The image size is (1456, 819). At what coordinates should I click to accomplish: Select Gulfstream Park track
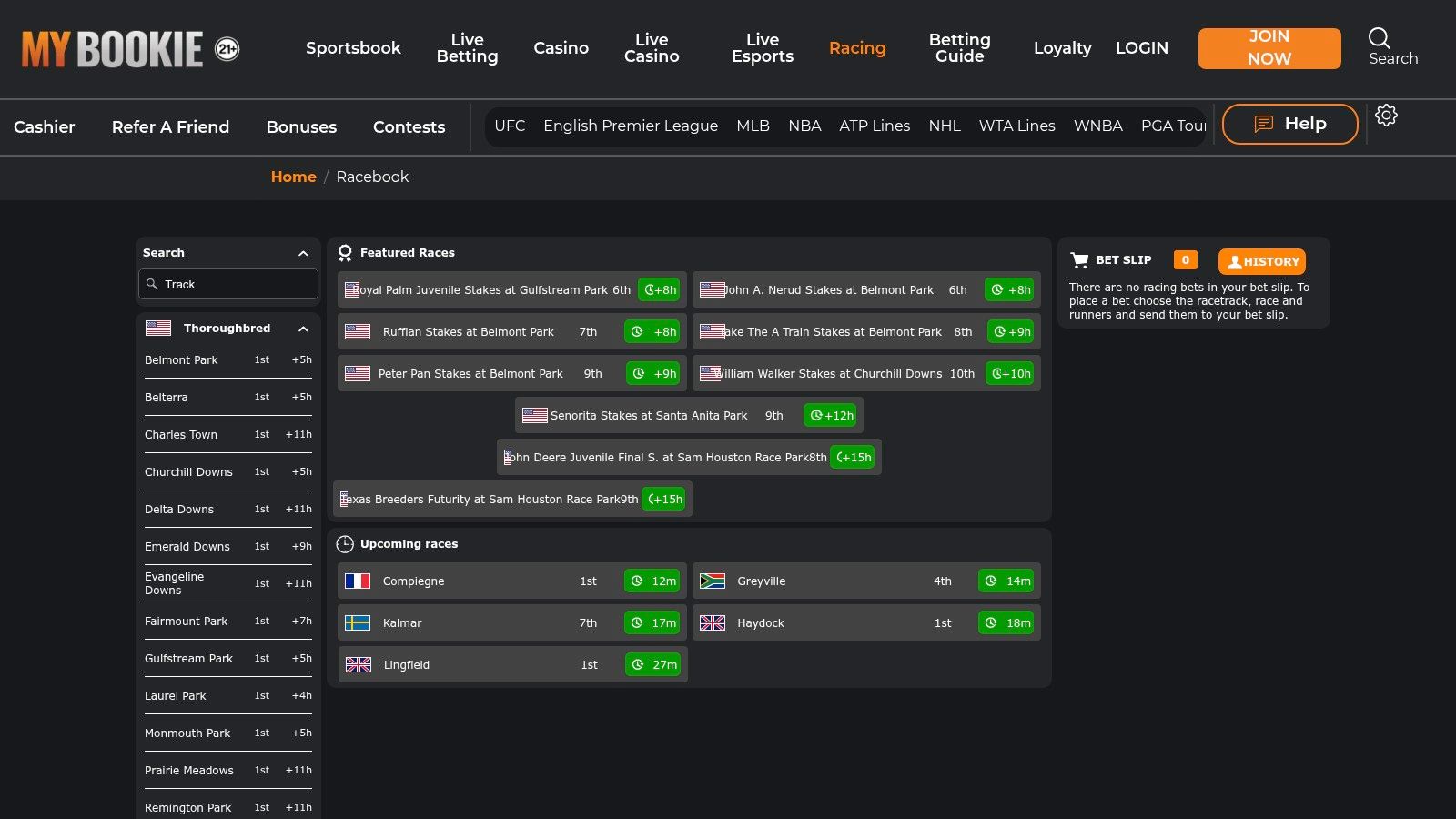tap(228, 659)
